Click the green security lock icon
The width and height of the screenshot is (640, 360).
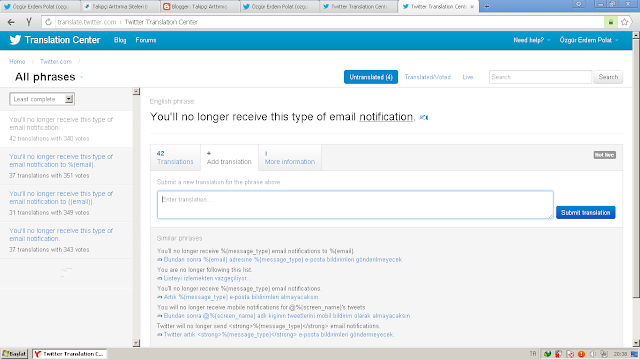tap(611, 22)
